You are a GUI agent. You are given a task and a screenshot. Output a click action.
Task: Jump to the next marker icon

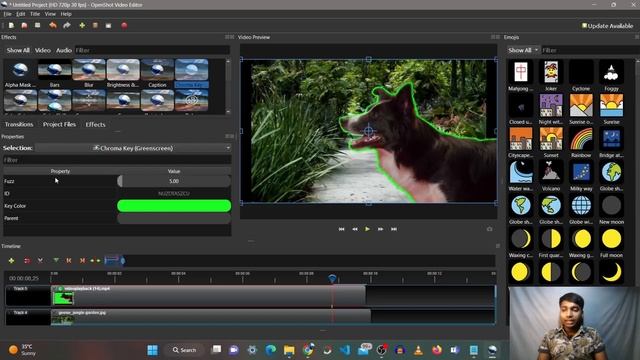coord(82,260)
